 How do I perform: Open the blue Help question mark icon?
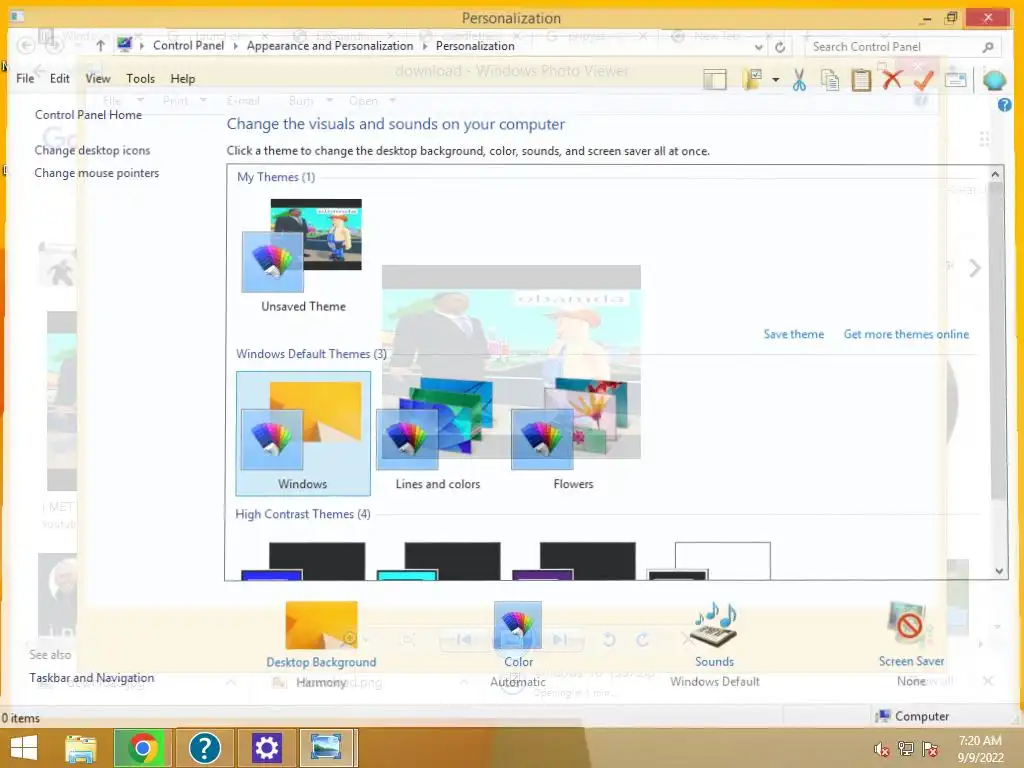1004,104
